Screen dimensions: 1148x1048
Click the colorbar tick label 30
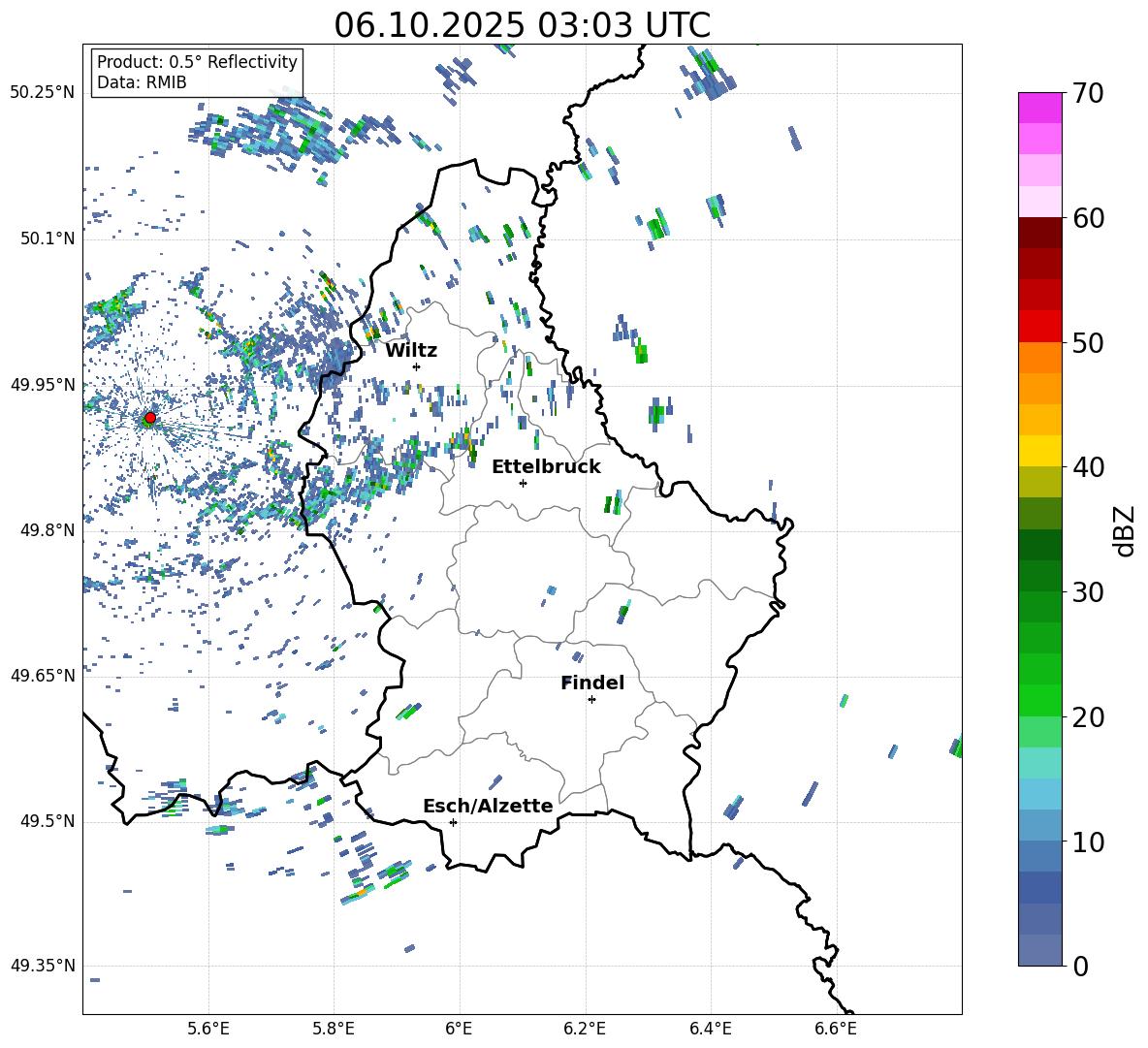click(x=1089, y=592)
